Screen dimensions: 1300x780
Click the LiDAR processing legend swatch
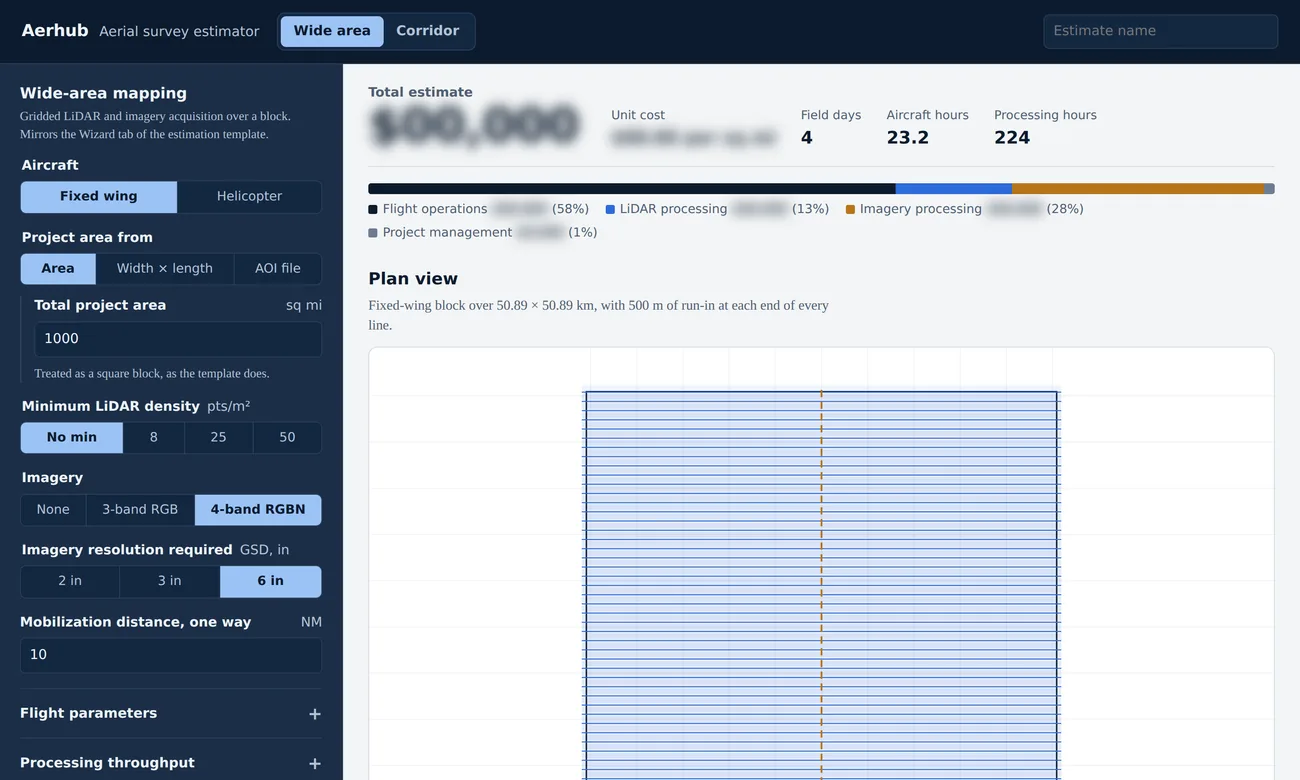(610, 210)
